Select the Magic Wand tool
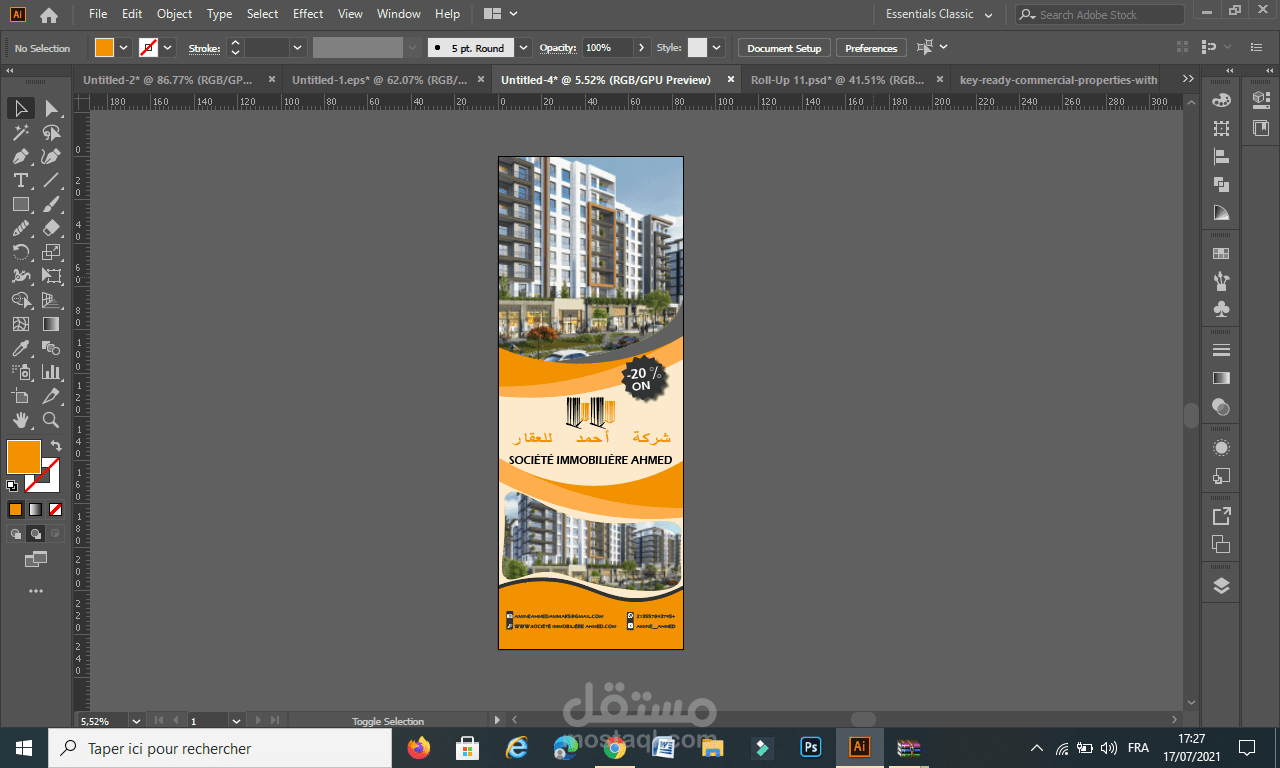This screenshot has width=1280, height=768. coord(20,132)
